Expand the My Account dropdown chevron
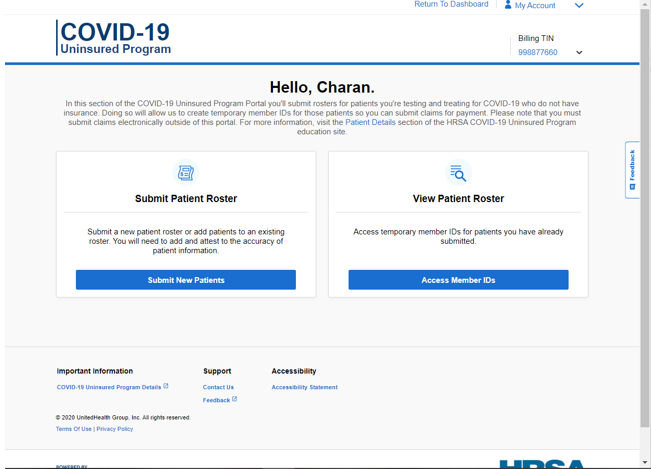651x469 pixels. (x=579, y=5)
